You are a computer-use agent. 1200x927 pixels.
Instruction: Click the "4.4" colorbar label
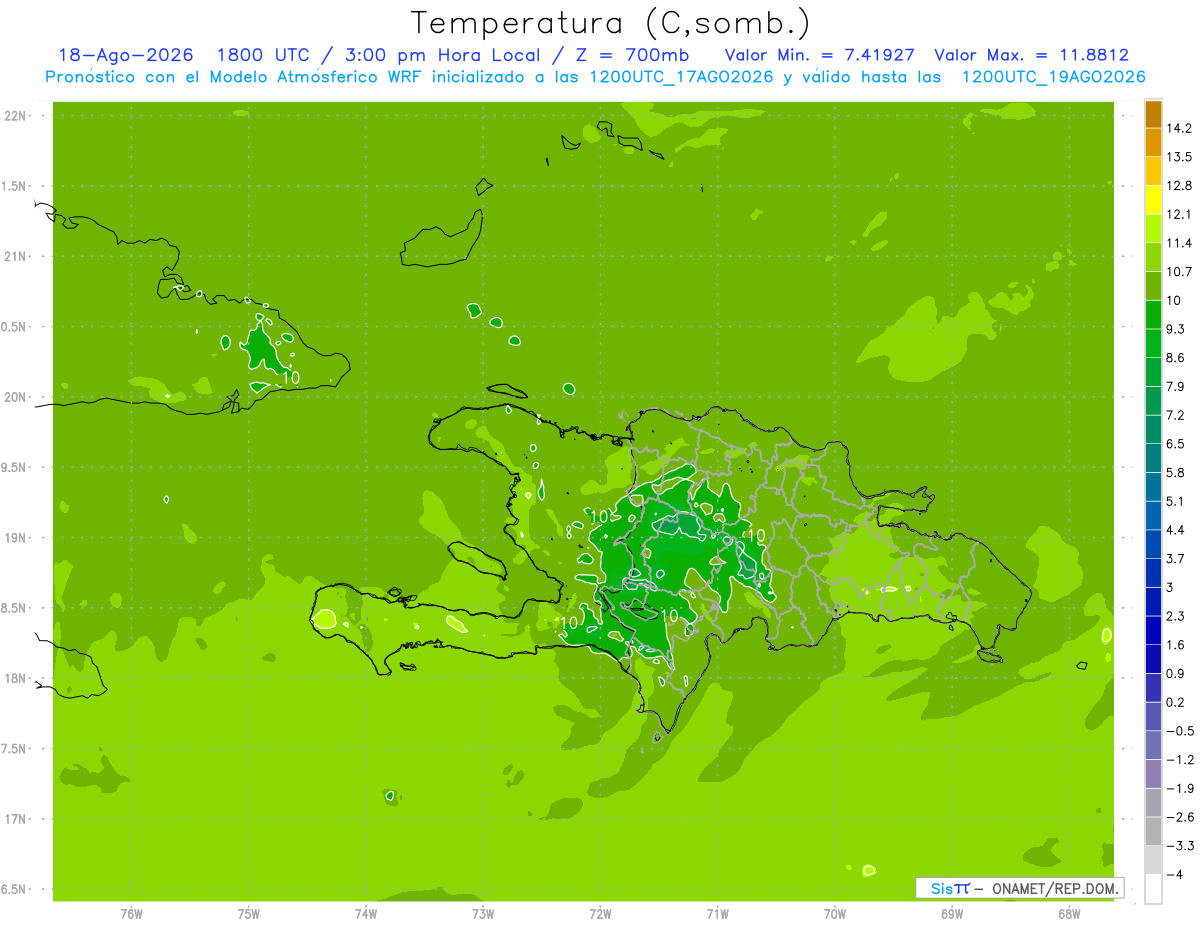[x=1177, y=530]
